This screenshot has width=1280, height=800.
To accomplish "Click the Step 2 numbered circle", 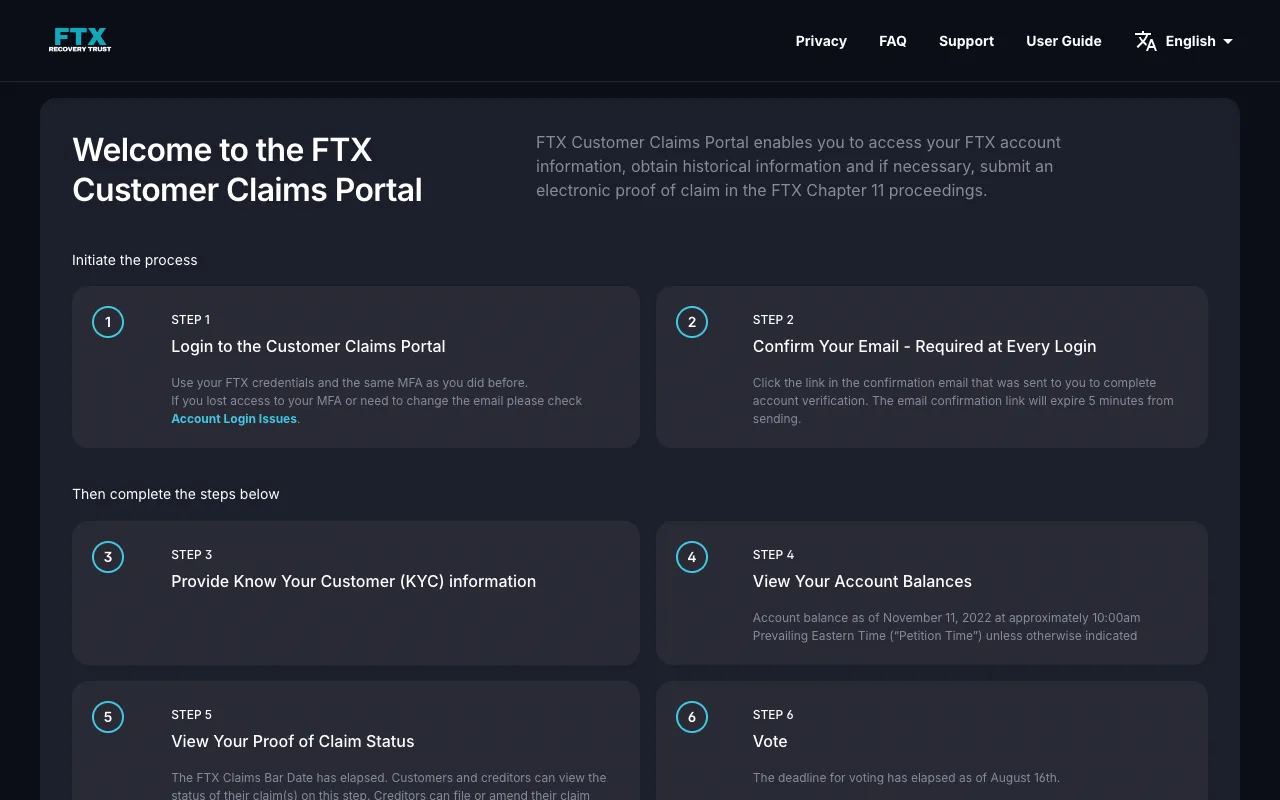I will click(x=691, y=322).
